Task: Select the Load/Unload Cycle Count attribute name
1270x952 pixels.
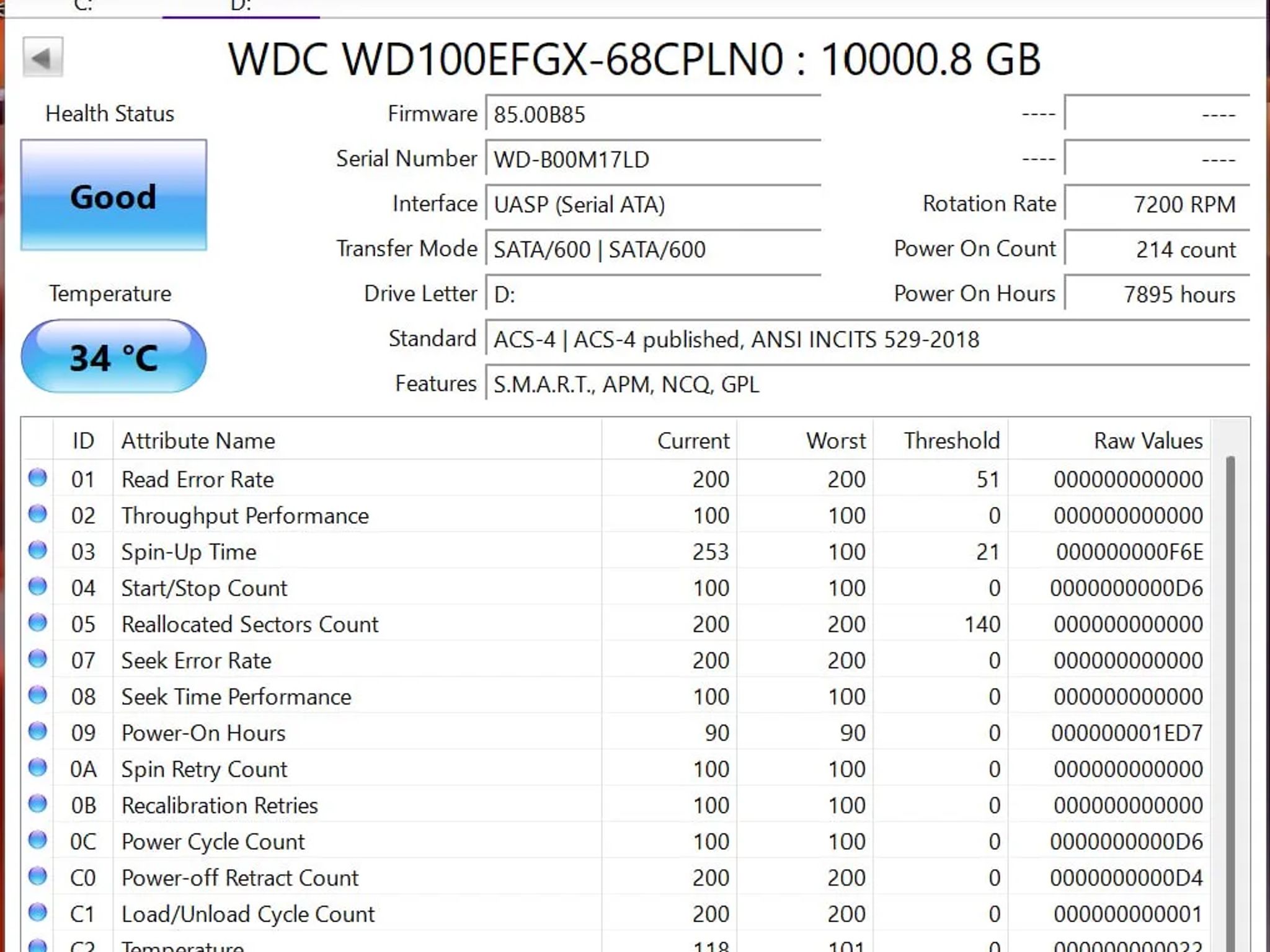Action: pyautogui.click(x=248, y=914)
